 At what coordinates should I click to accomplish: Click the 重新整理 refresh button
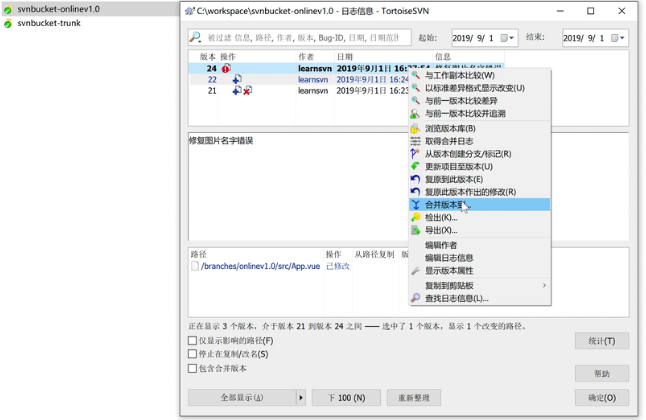(414, 398)
